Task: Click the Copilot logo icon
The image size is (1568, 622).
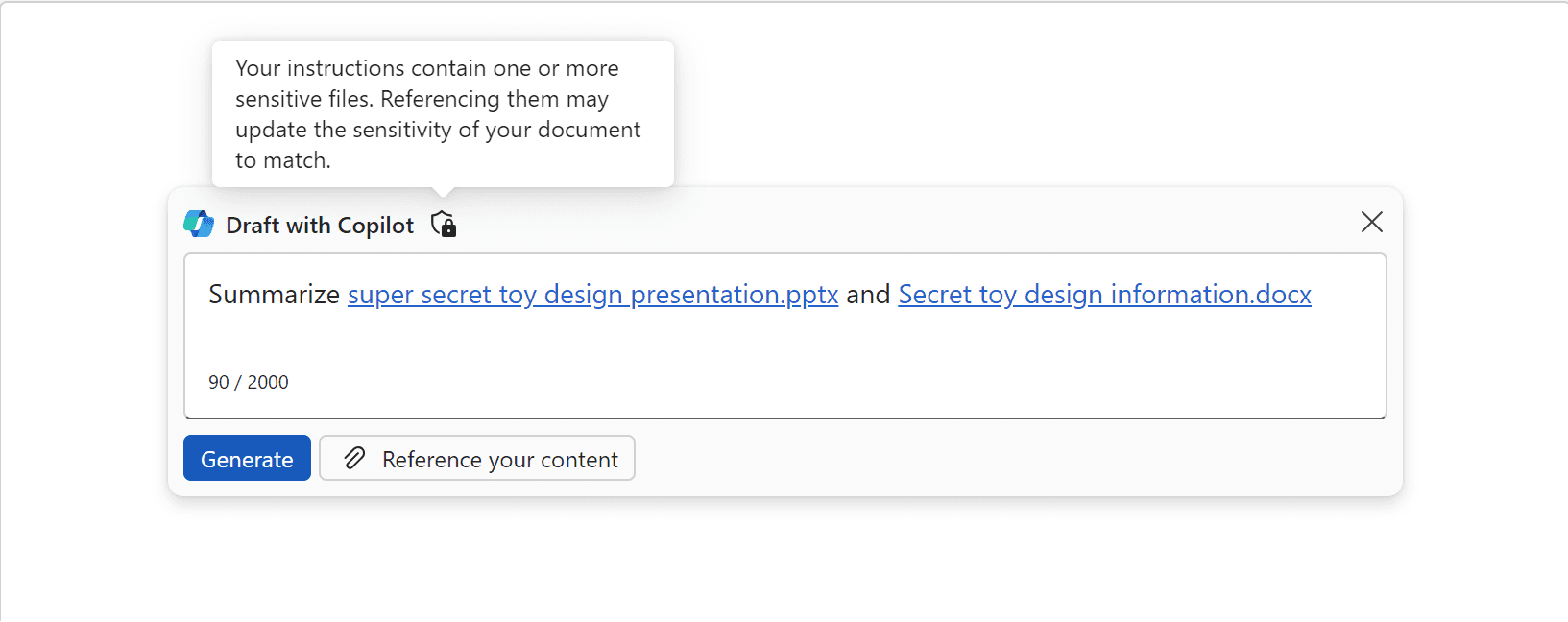Action: (x=199, y=225)
